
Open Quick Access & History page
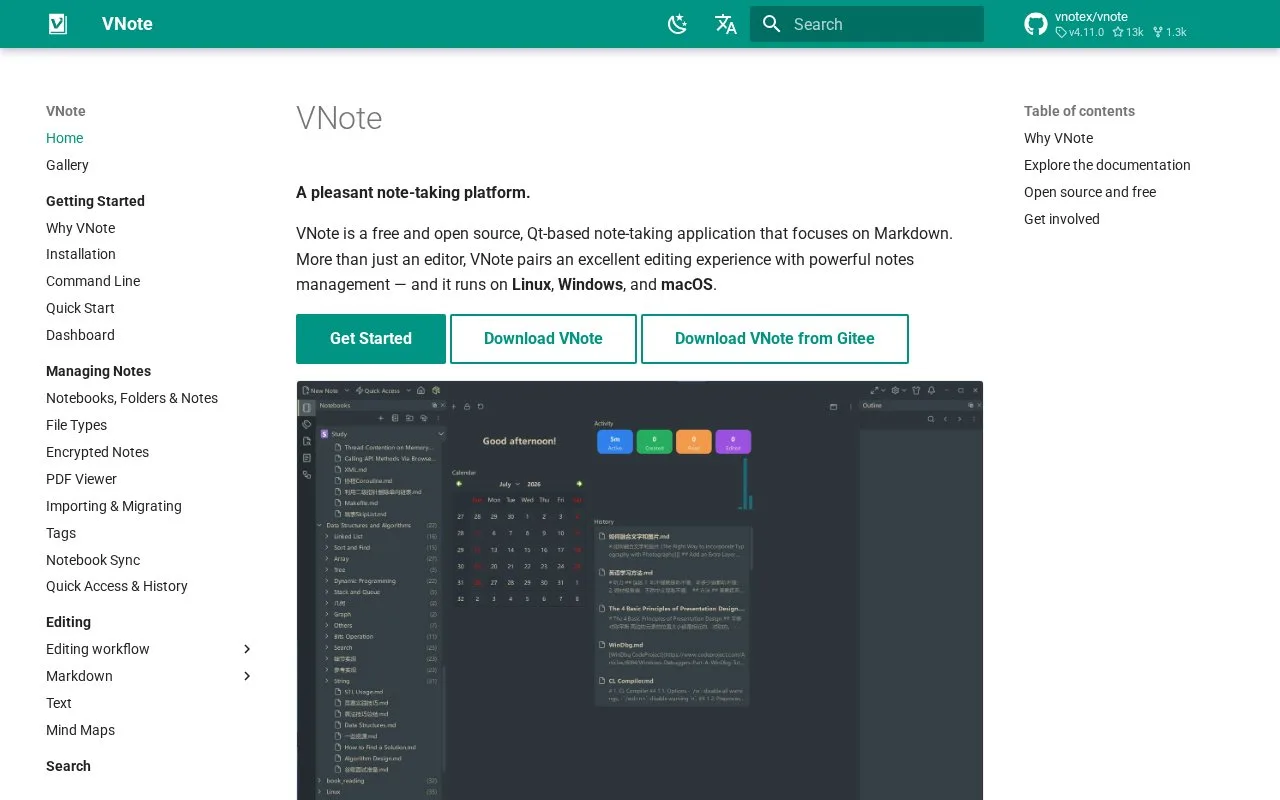(x=117, y=586)
